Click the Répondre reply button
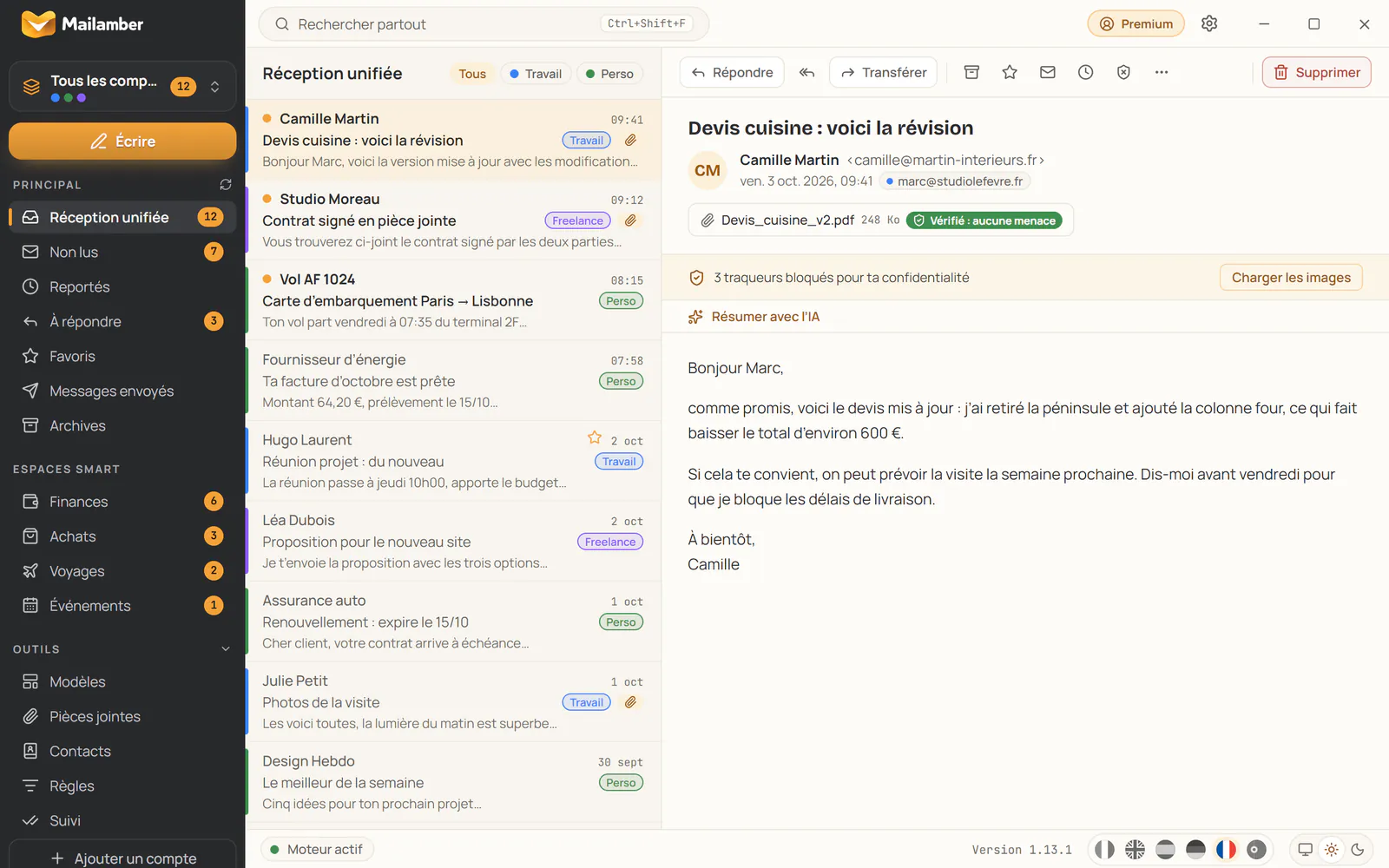This screenshot has width=1389, height=868. pyautogui.click(x=732, y=72)
